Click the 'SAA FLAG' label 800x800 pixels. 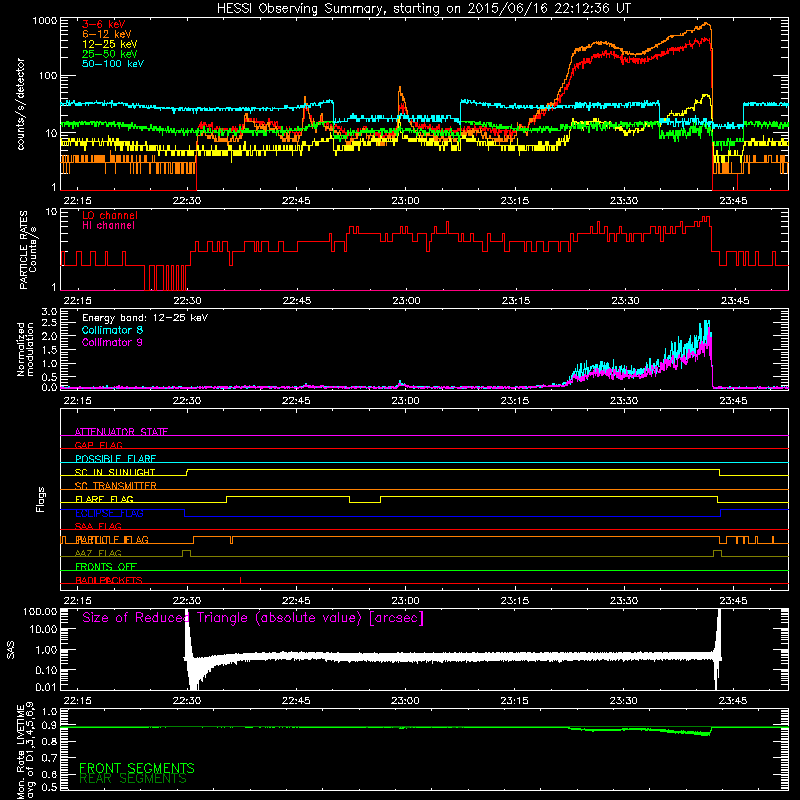point(98,526)
